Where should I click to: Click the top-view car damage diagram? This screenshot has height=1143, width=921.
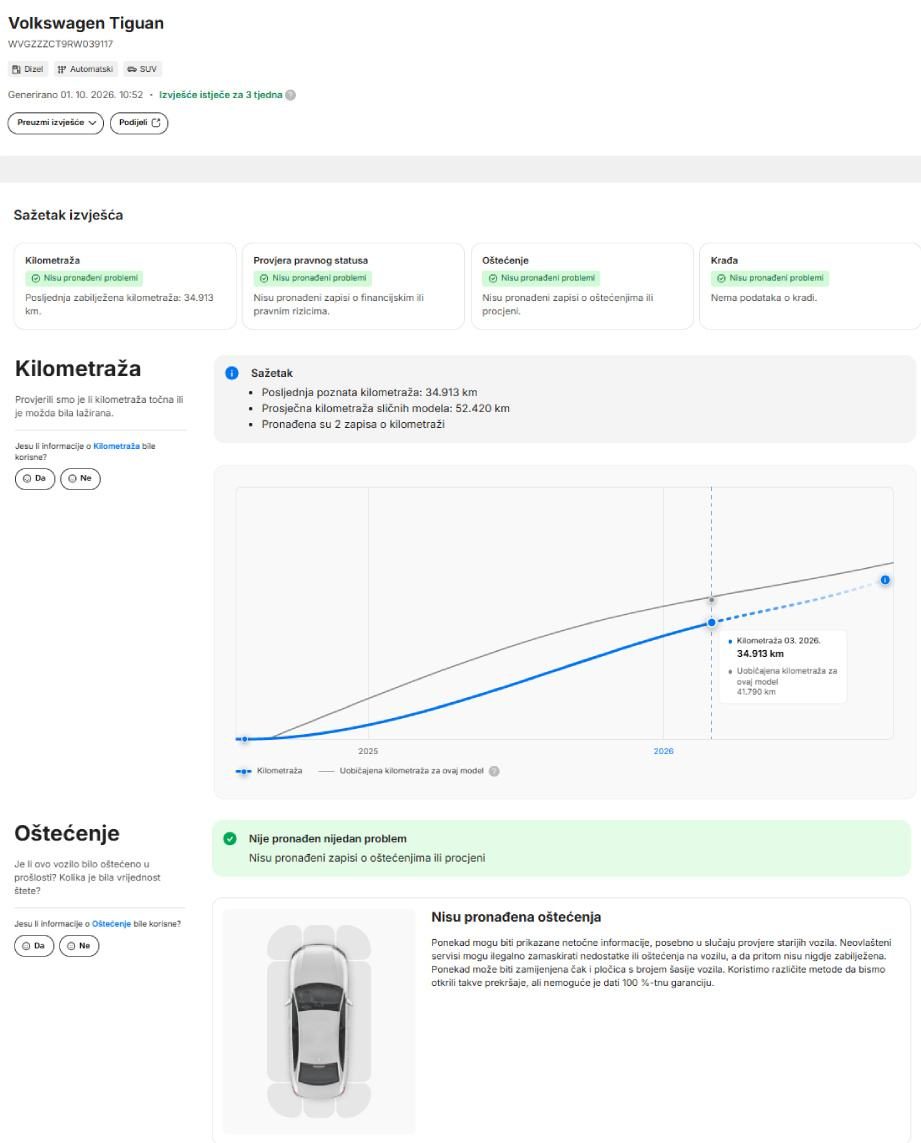click(x=319, y=1021)
